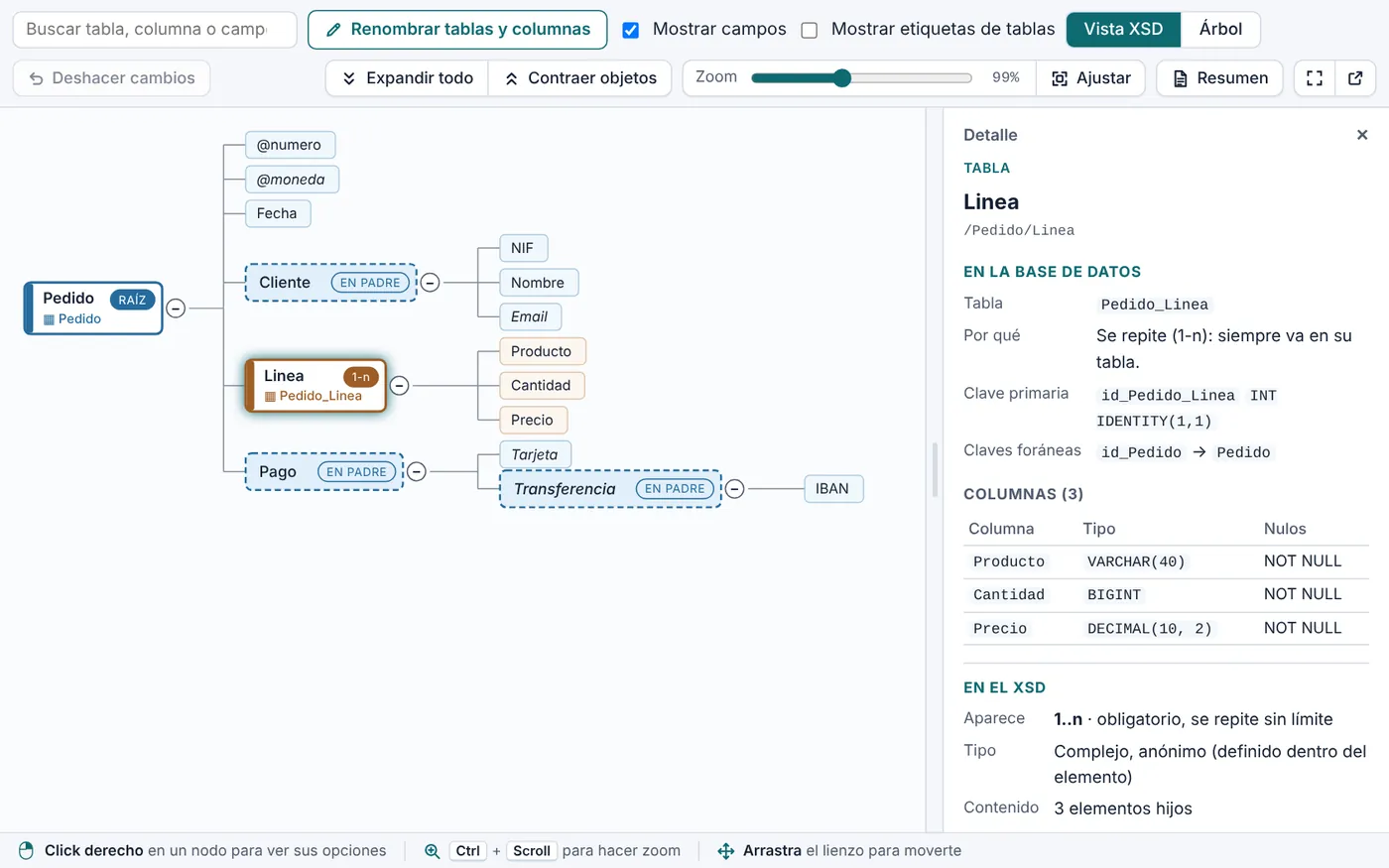Image resolution: width=1389 pixels, height=868 pixels.
Task: Click the Precio field node in diagram
Action: pyautogui.click(x=533, y=421)
